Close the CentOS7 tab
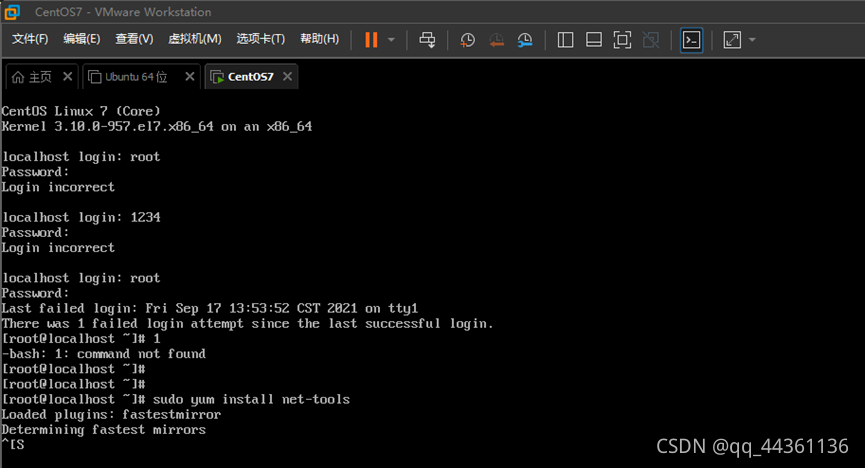This screenshot has width=865, height=468. click(x=287, y=76)
